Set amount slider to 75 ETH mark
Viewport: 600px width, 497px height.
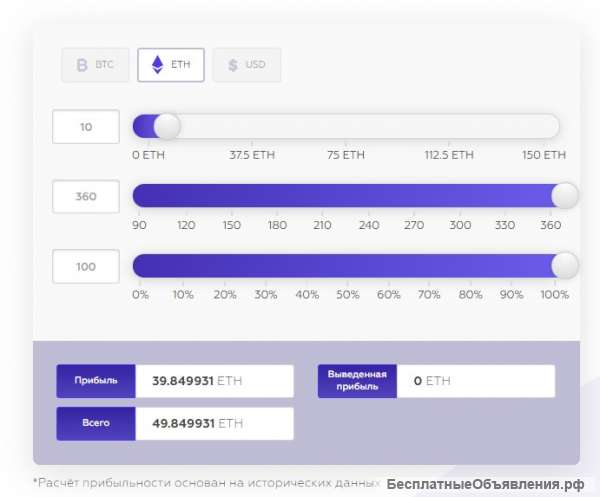coord(347,127)
